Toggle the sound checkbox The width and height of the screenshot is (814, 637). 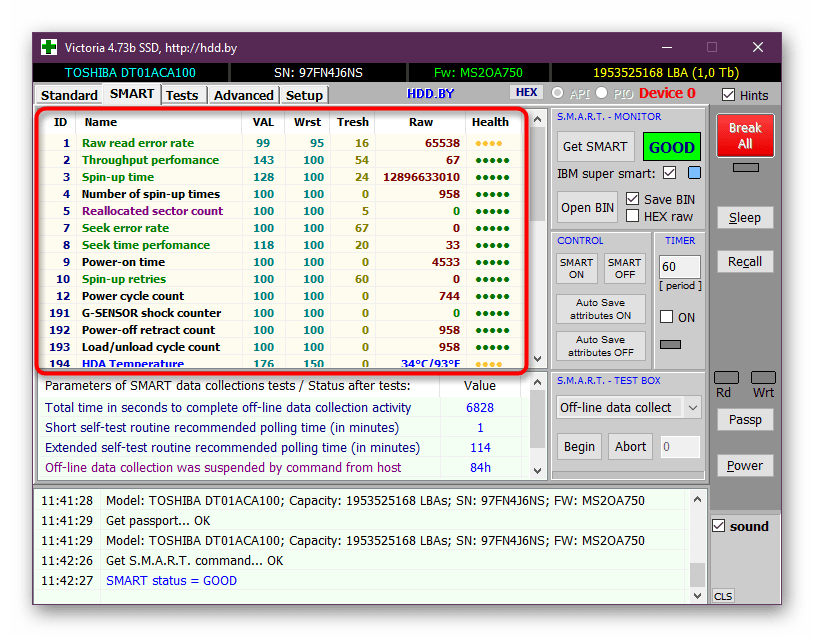click(x=718, y=526)
